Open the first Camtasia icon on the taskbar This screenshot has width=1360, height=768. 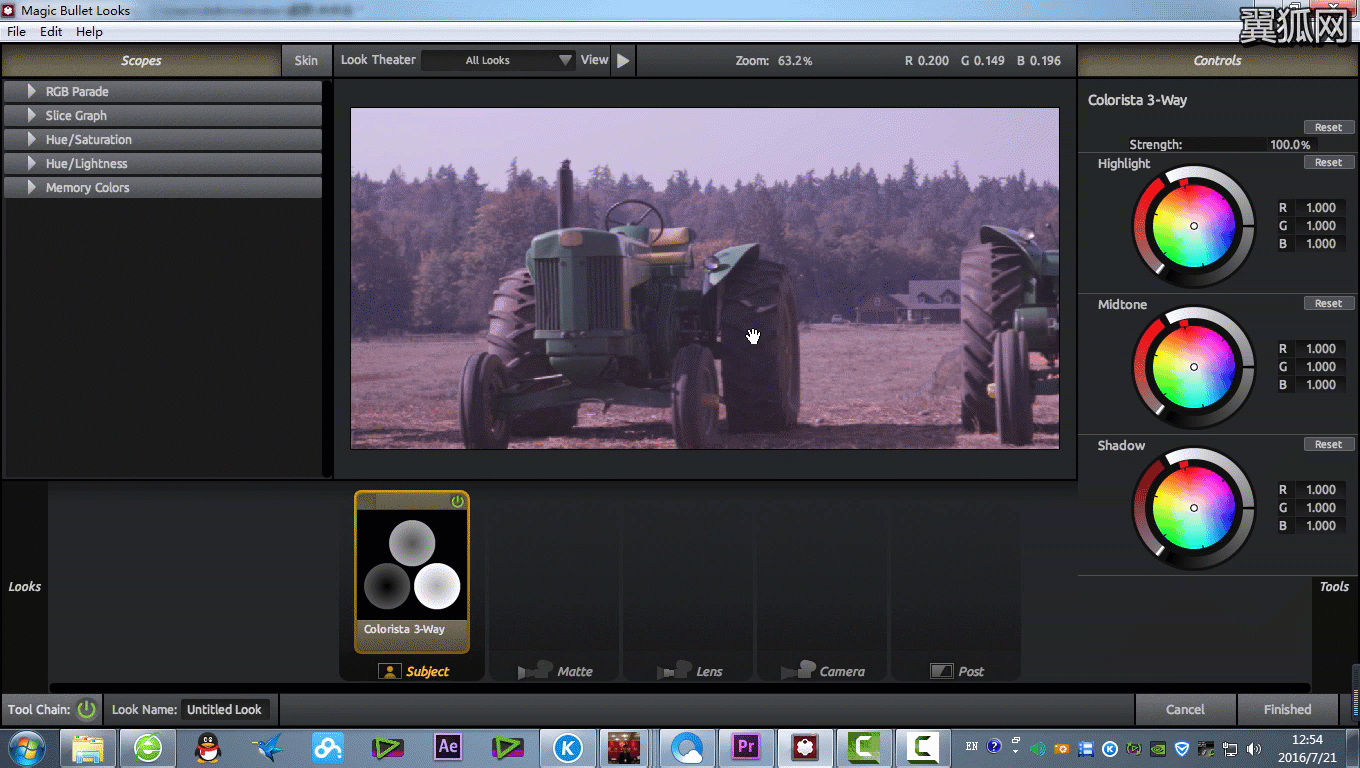(865, 748)
